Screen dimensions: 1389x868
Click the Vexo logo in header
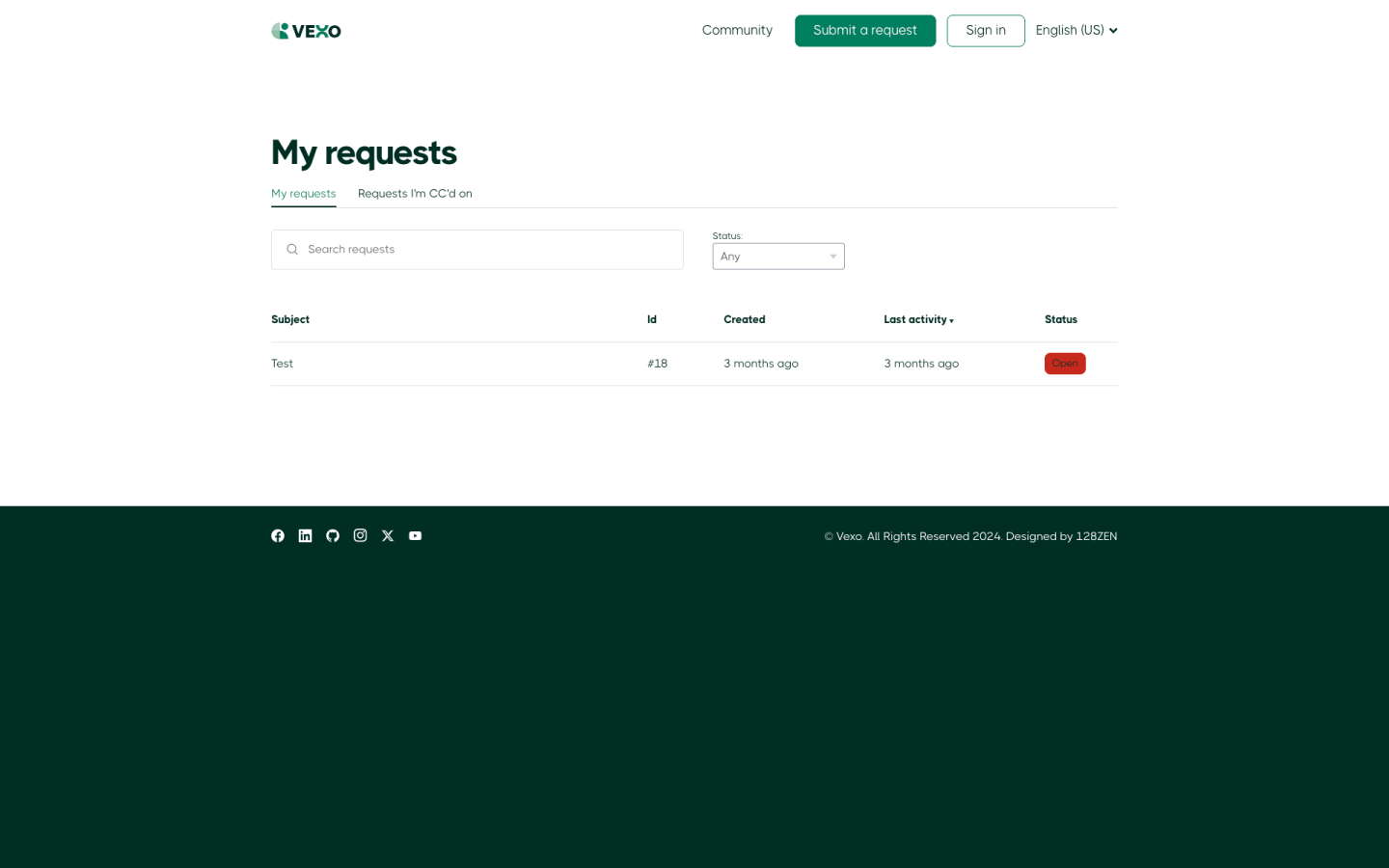click(x=306, y=31)
